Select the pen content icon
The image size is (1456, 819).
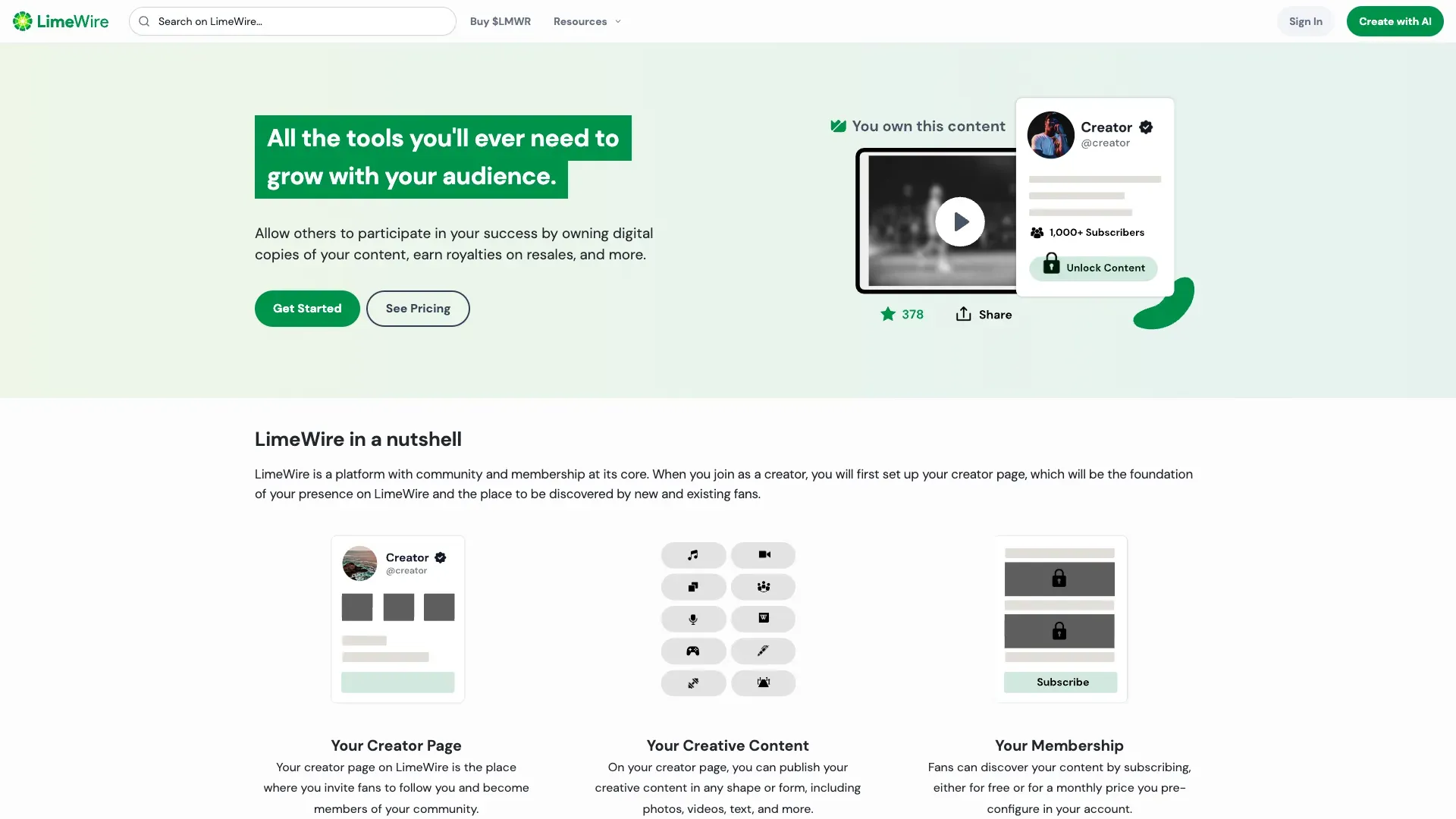(764, 651)
